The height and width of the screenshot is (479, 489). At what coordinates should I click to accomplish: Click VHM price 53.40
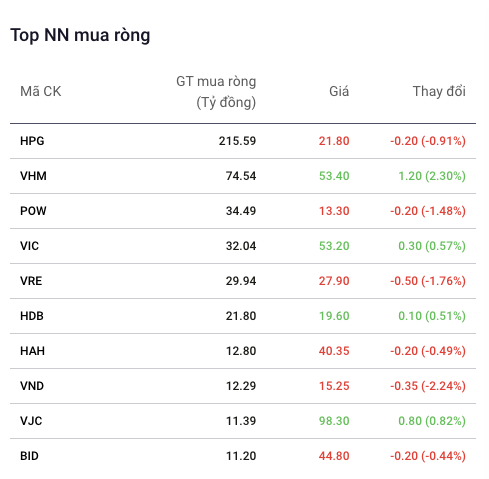[334, 176]
